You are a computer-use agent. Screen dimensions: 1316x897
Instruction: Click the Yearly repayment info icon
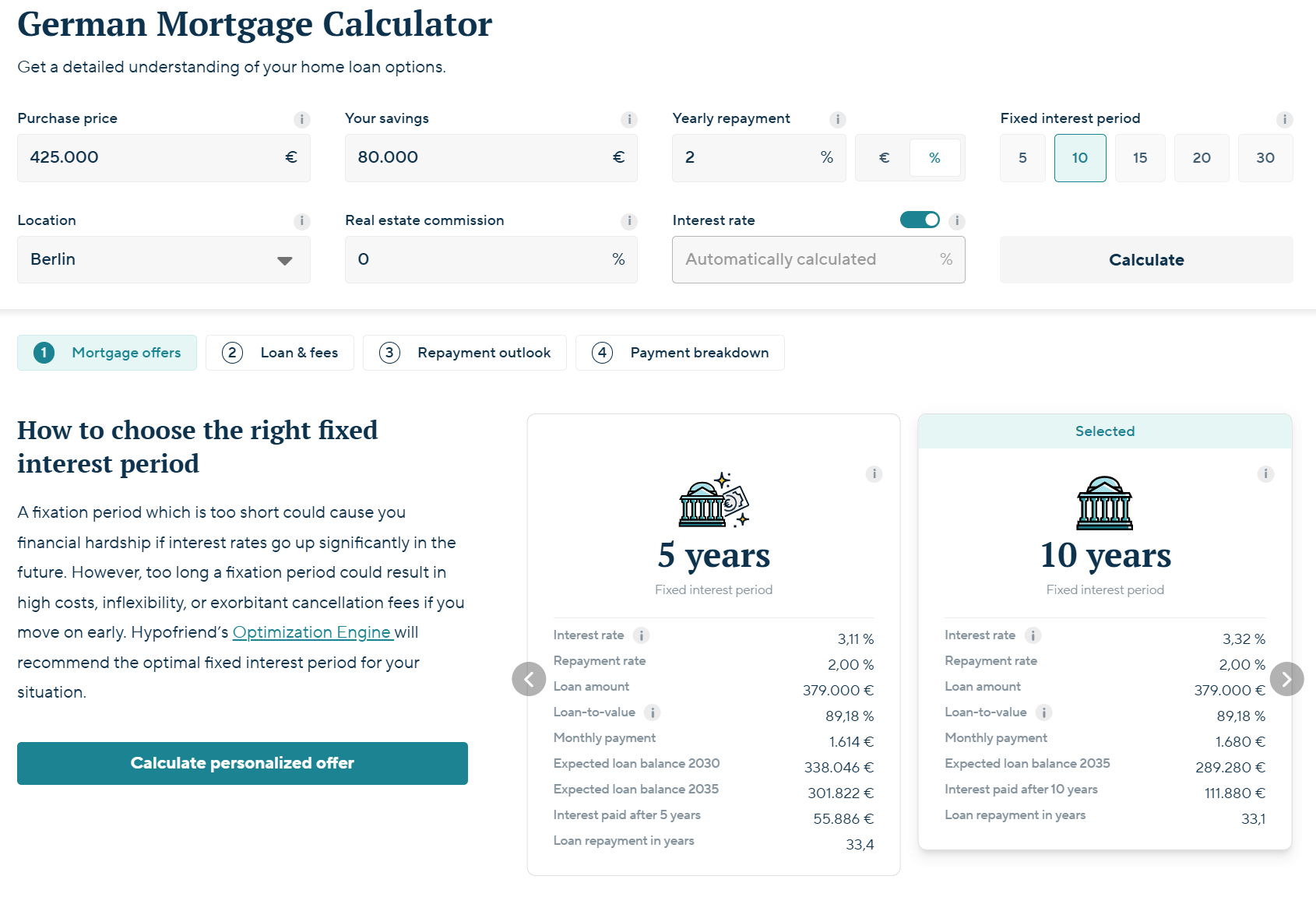pos(837,119)
